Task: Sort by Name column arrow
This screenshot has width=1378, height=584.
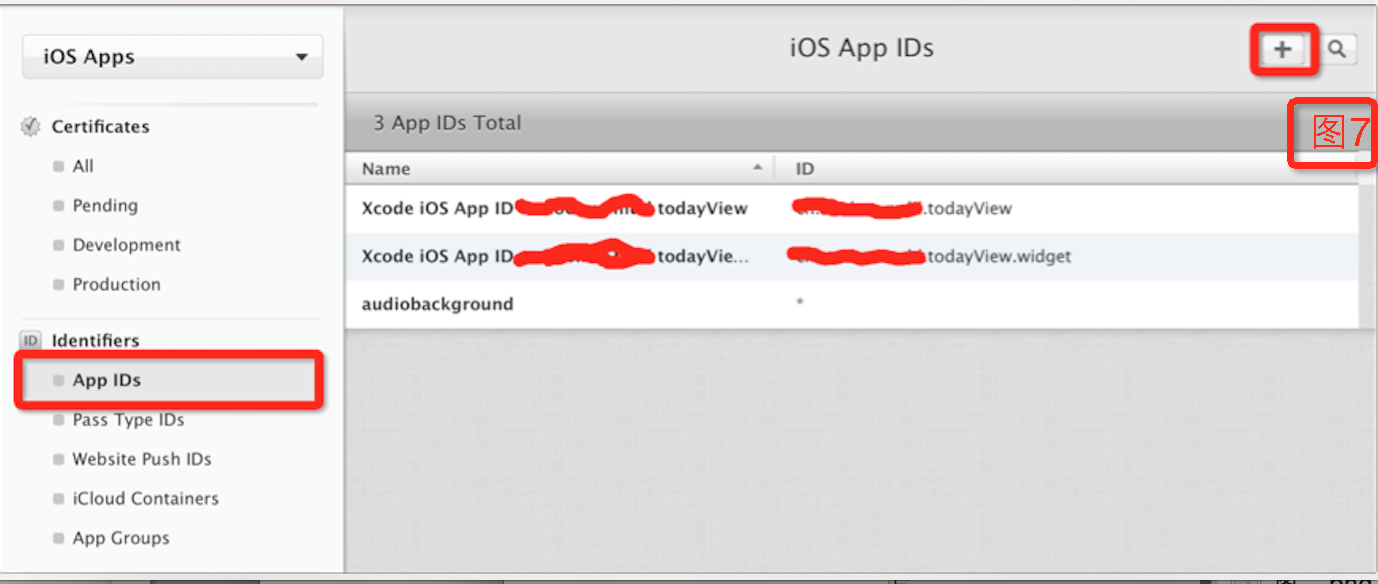Action: (758, 168)
